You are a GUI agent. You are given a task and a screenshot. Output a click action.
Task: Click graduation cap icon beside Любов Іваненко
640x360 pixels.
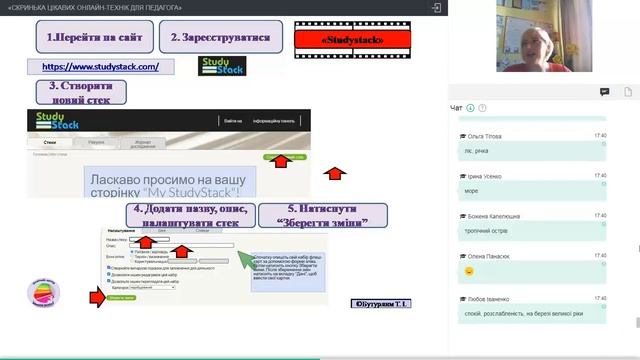[463, 299]
